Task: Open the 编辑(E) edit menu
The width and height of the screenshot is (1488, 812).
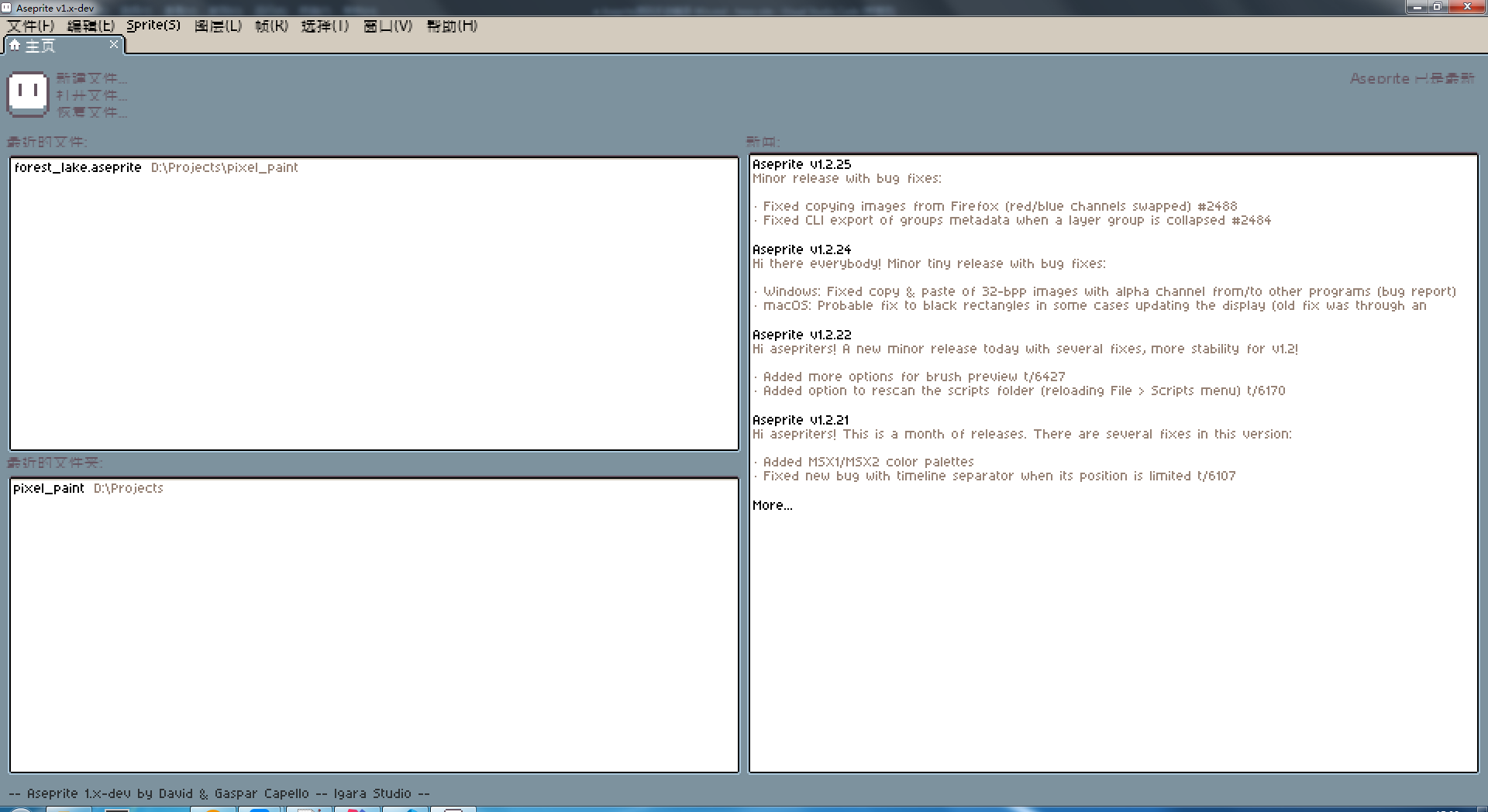Action: click(91, 26)
